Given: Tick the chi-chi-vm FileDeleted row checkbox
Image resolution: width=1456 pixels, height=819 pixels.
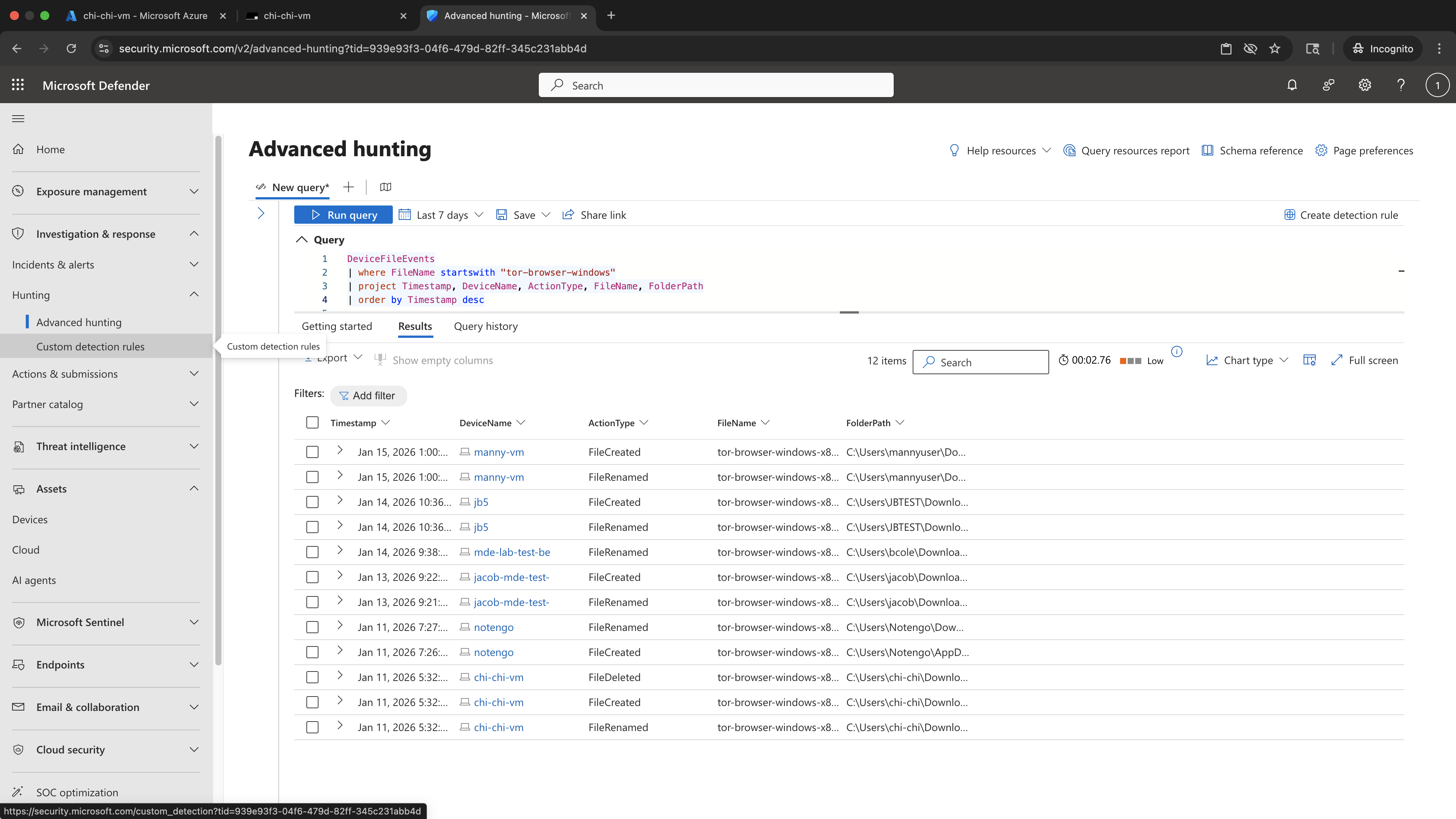Looking at the screenshot, I should 312,677.
